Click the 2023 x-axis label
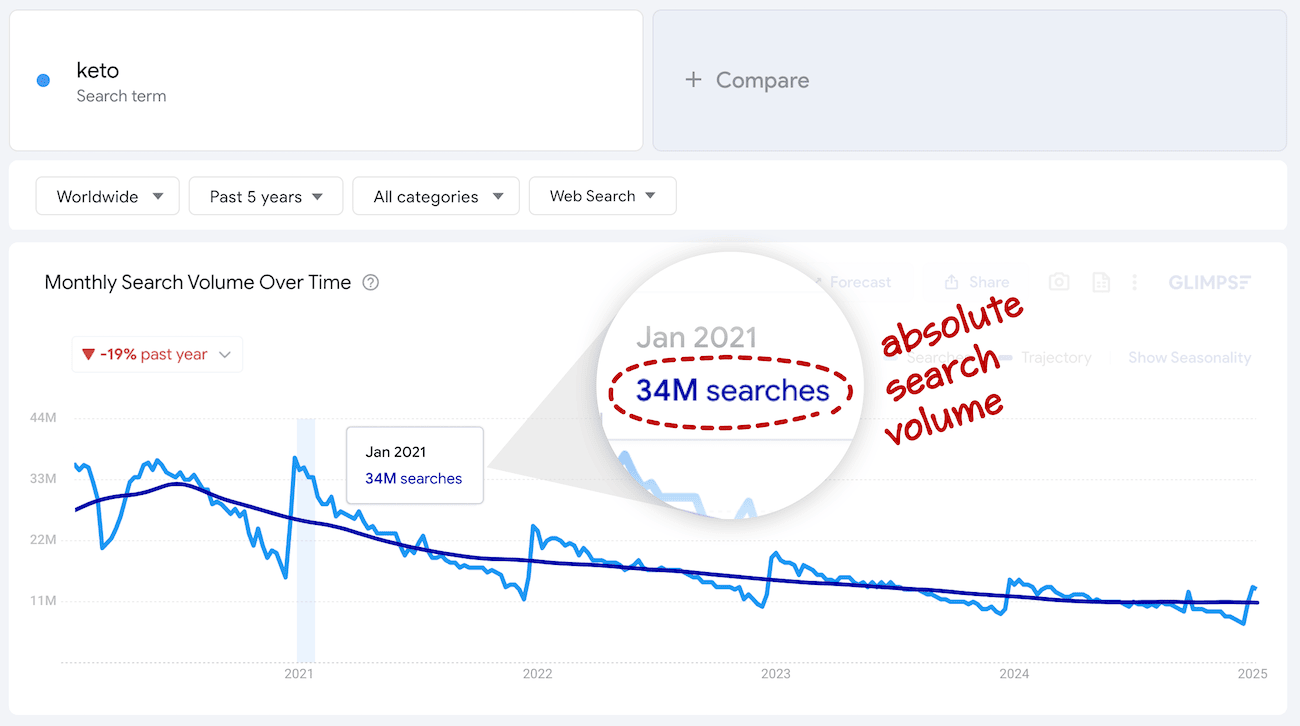The image size is (1300, 726). coord(775,674)
